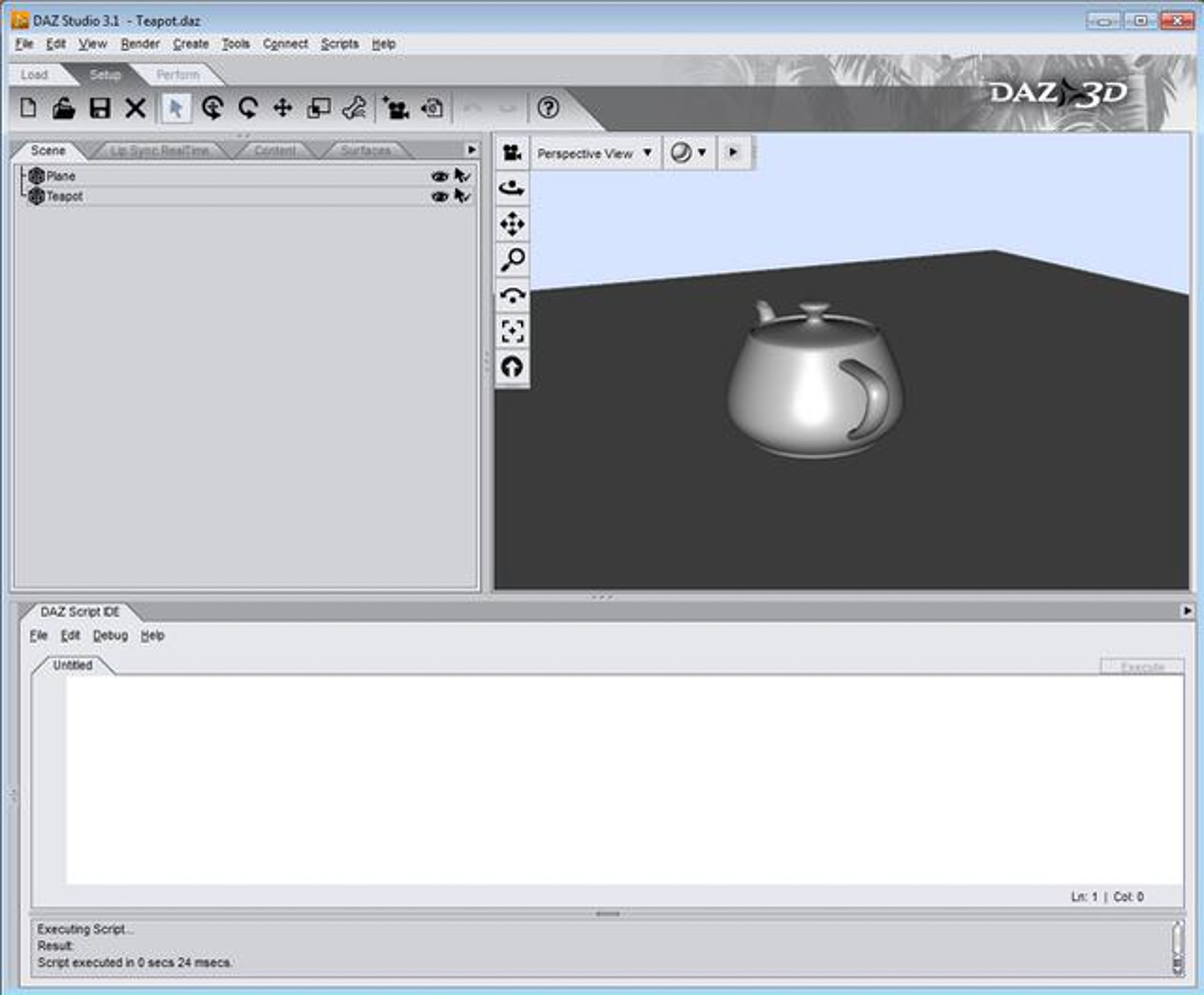Switch to the Surfaces tab
Screen dimensions: 1204x995
(x=366, y=150)
